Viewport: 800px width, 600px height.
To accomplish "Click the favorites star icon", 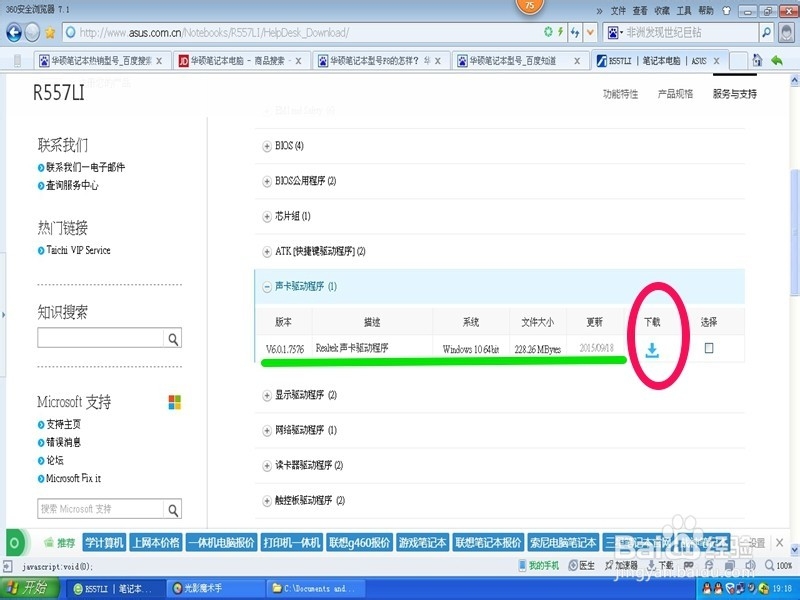I will click(50, 33).
